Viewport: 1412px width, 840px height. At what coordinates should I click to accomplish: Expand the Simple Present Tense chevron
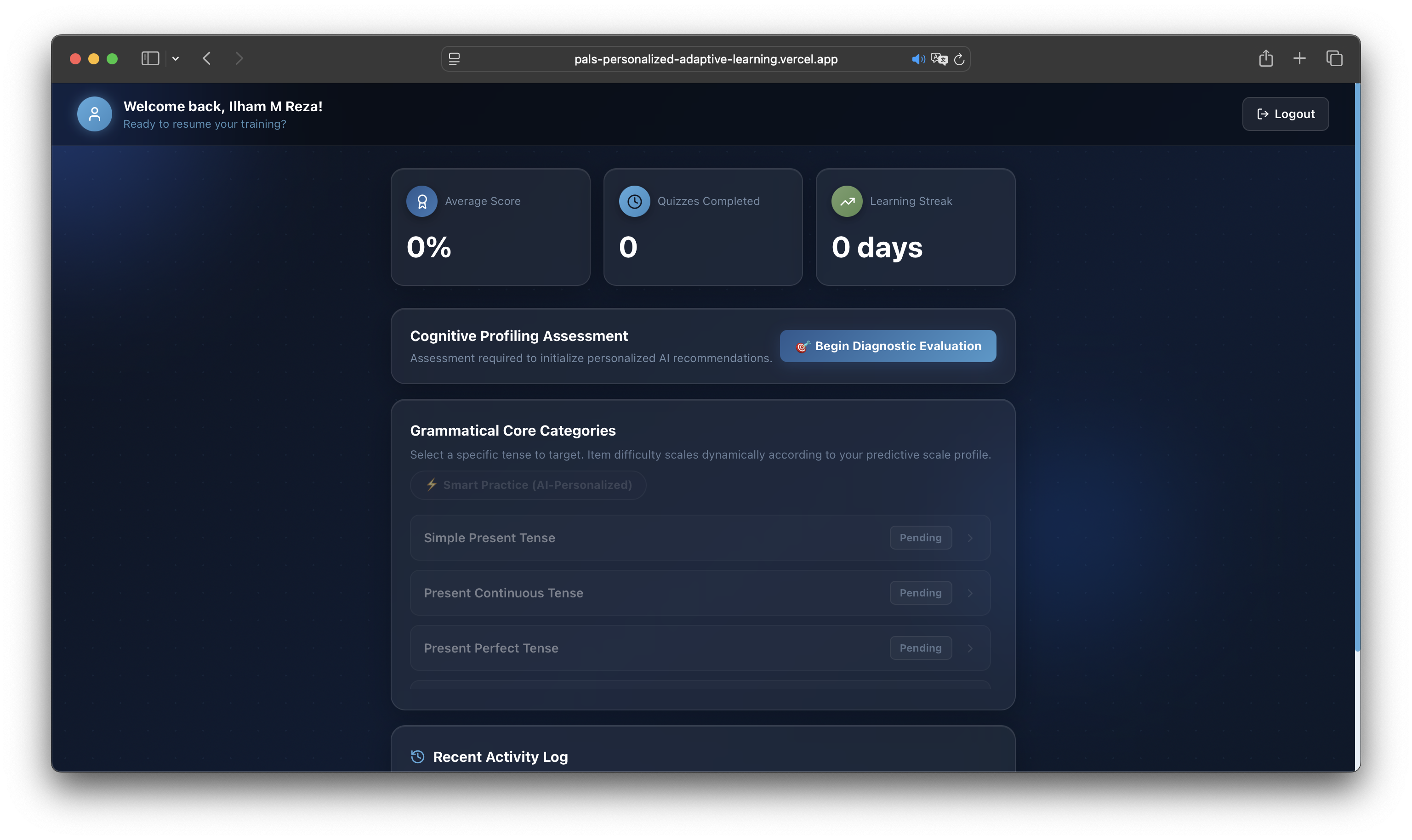click(x=970, y=538)
